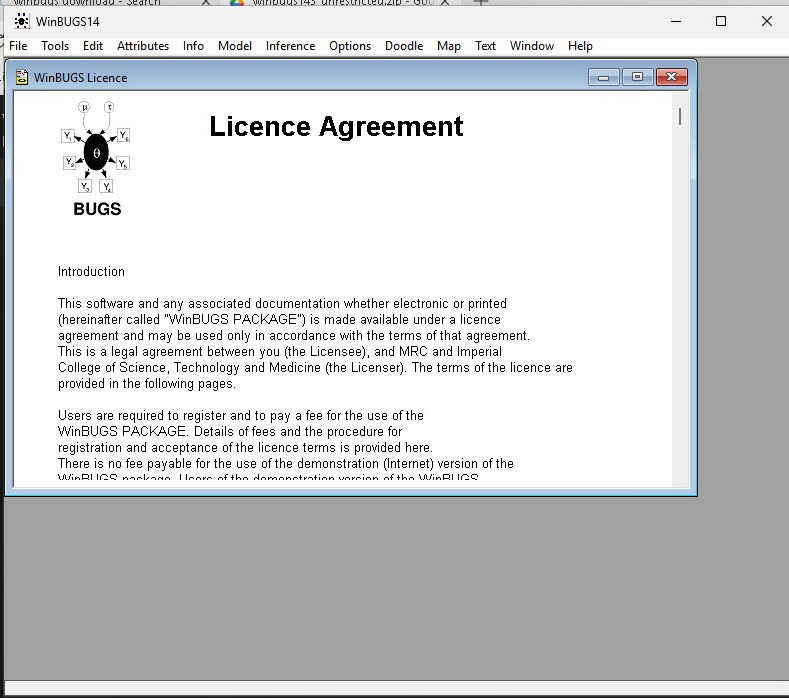The width and height of the screenshot is (789, 698).
Task: Click the WinBUGS Licence document icon
Action: point(21,77)
